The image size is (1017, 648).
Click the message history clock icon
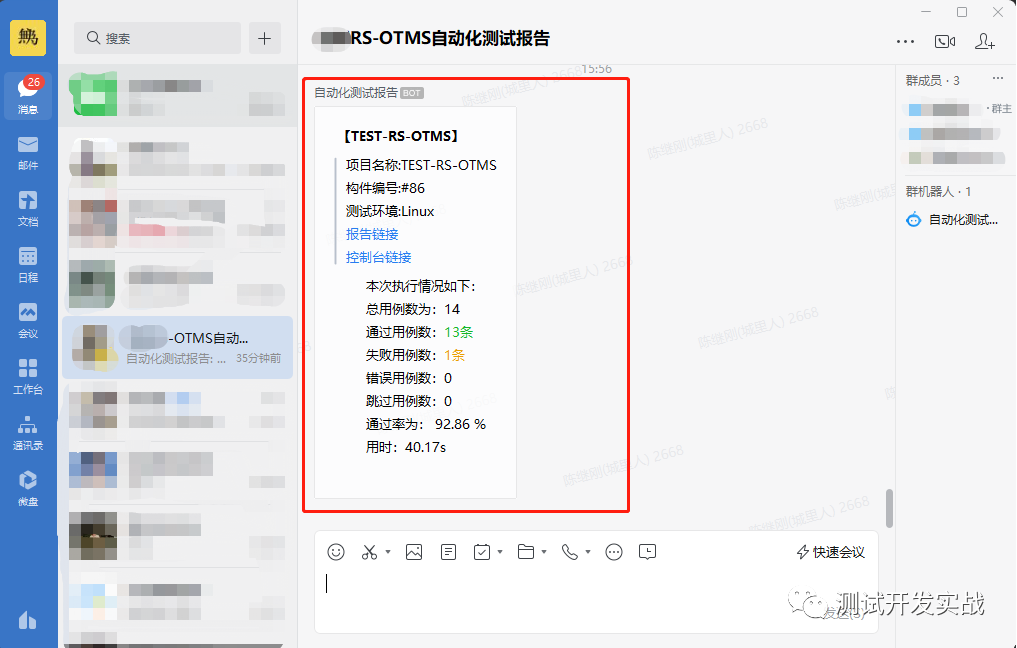coord(647,552)
